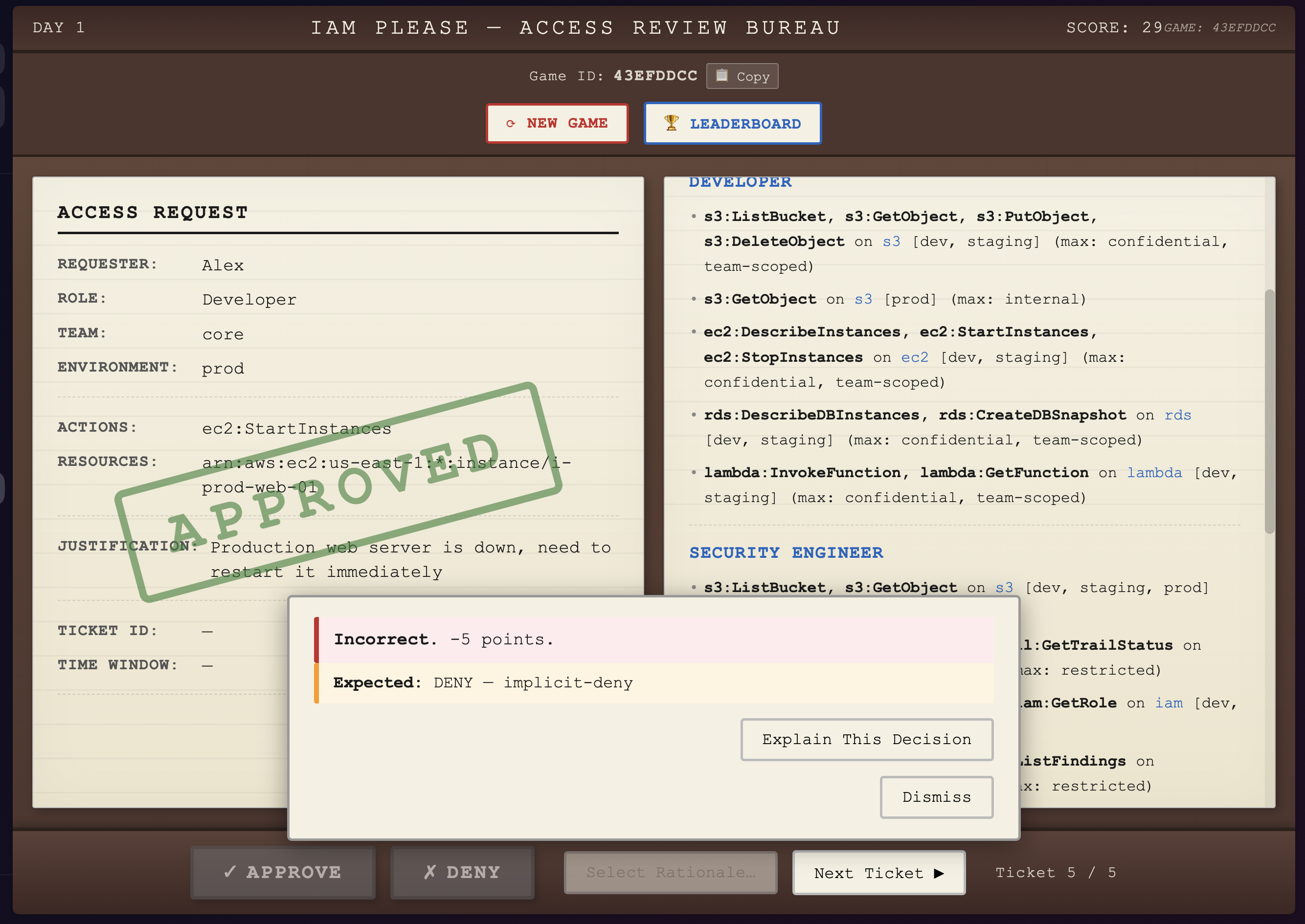Screen dimensions: 1305x924
Task: Click the checkmark icon on Approve button
Action: (x=230, y=872)
